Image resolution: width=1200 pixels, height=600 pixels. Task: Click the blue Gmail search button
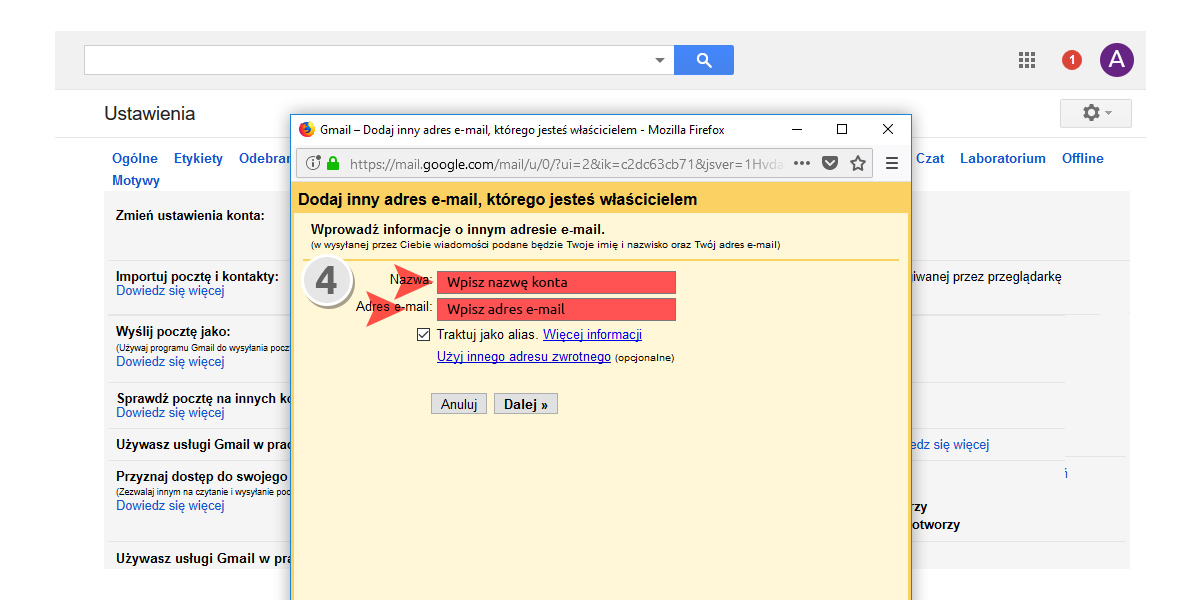[x=704, y=60]
